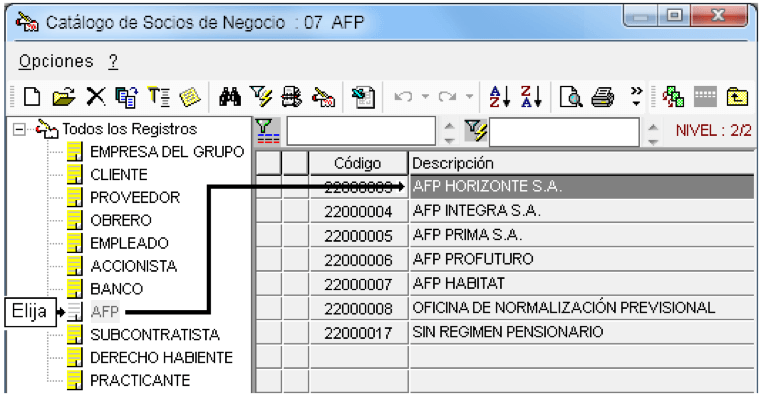
Task: Click the first filter text field
Action: click(361, 131)
